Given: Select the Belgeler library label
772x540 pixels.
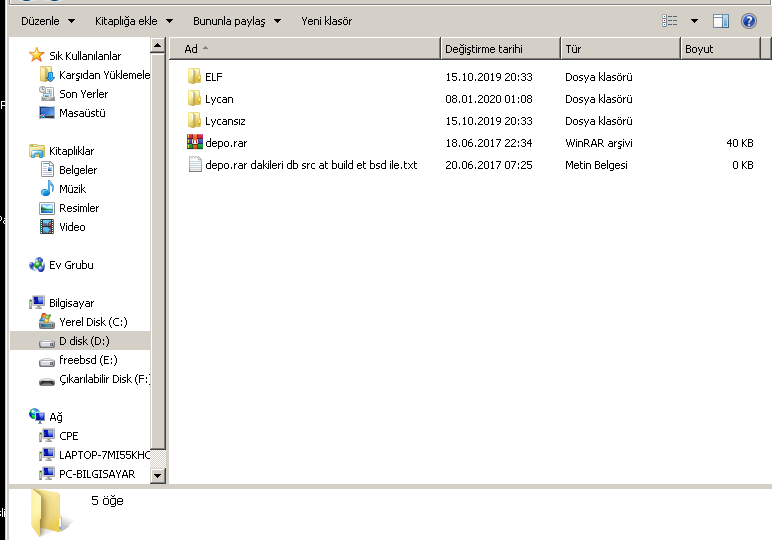Looking at the screenshot, I should pos(78,170).
